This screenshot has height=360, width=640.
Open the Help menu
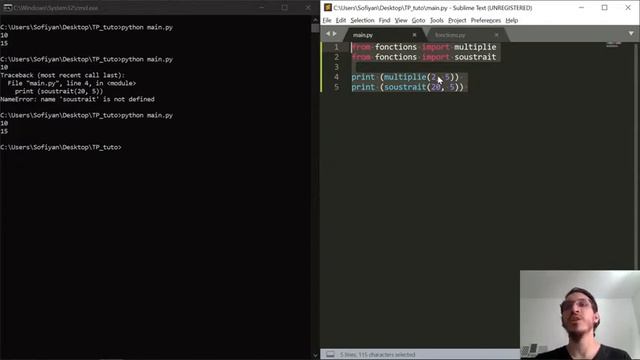coord(511,20)
